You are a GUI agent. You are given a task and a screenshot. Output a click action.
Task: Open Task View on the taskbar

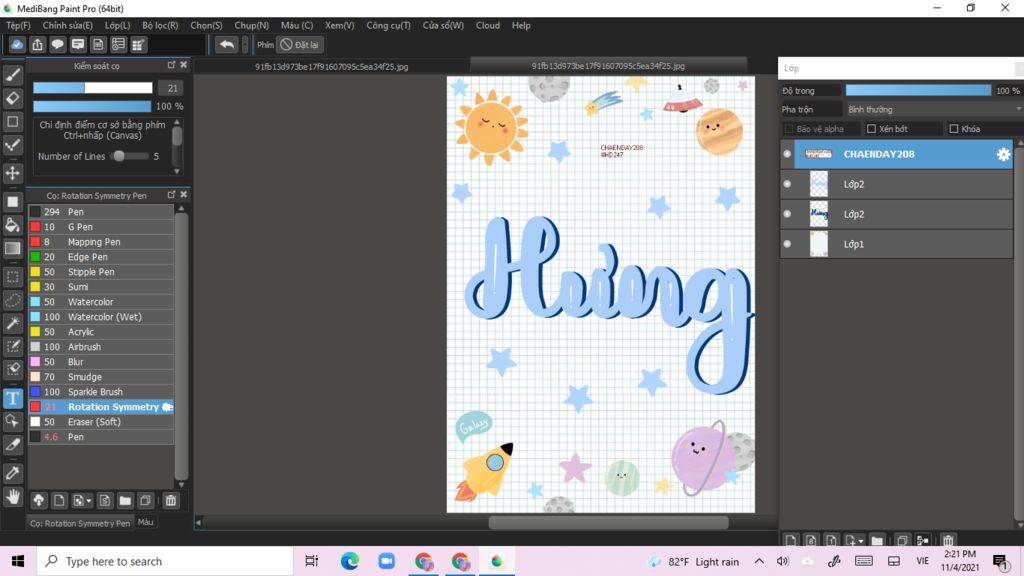[312, 561]
